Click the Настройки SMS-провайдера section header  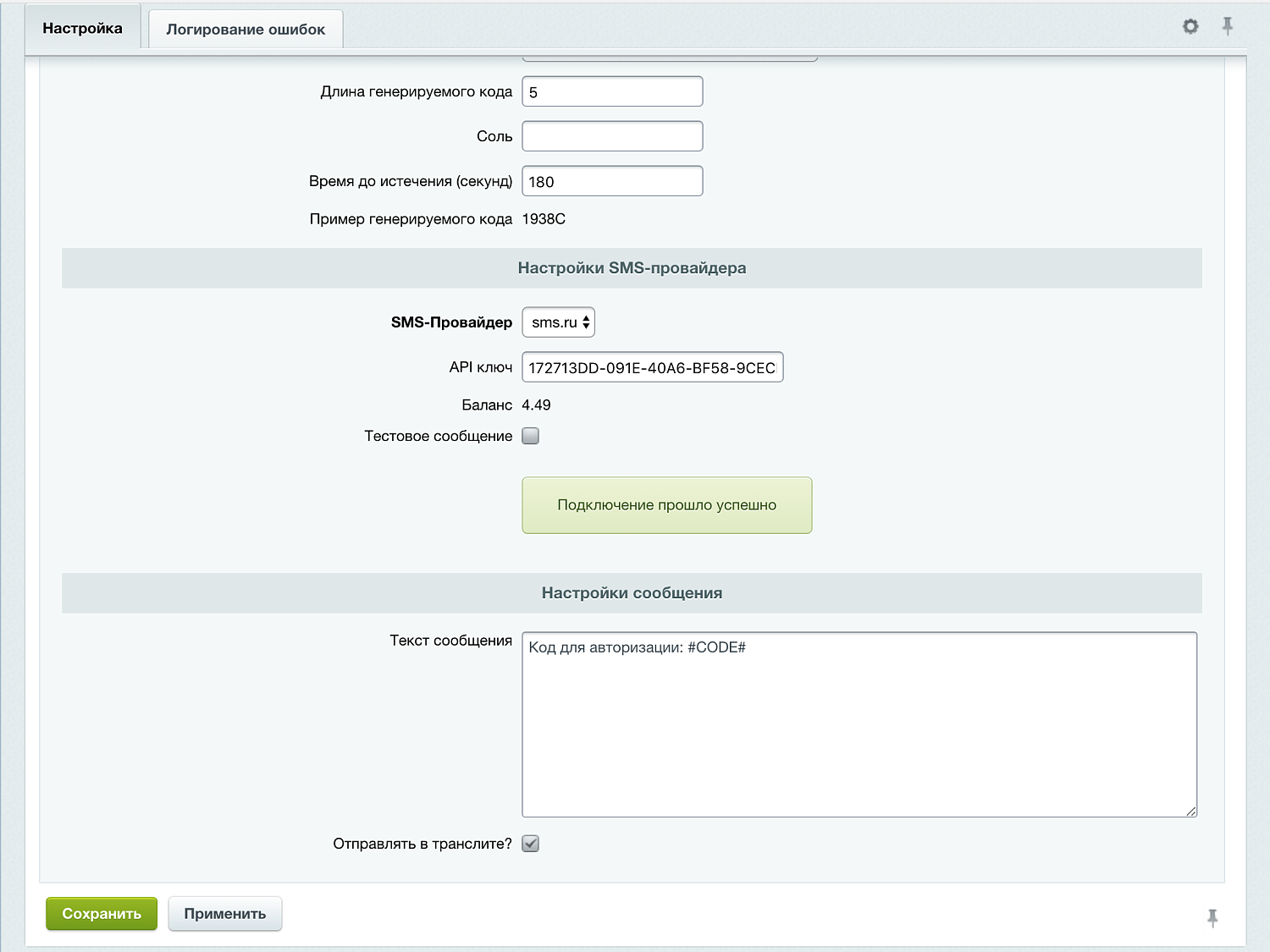point(632,268)
